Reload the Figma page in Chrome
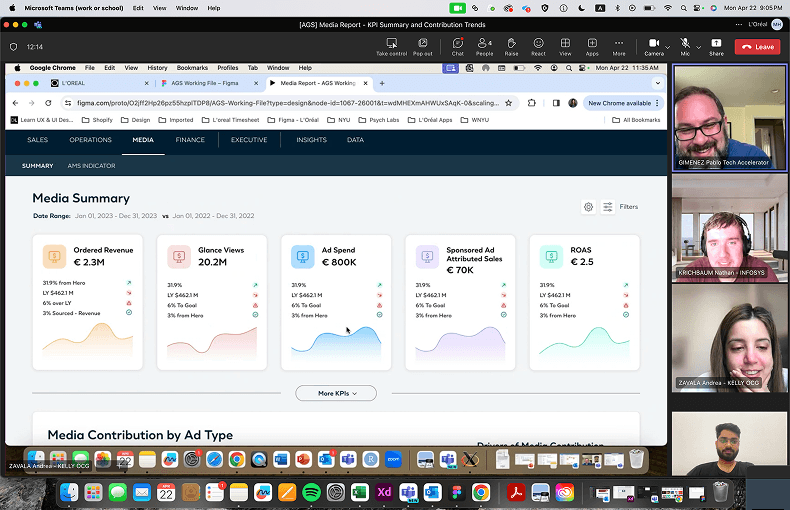The height and width of the screenshot is (510, 790). click(48, 103)
